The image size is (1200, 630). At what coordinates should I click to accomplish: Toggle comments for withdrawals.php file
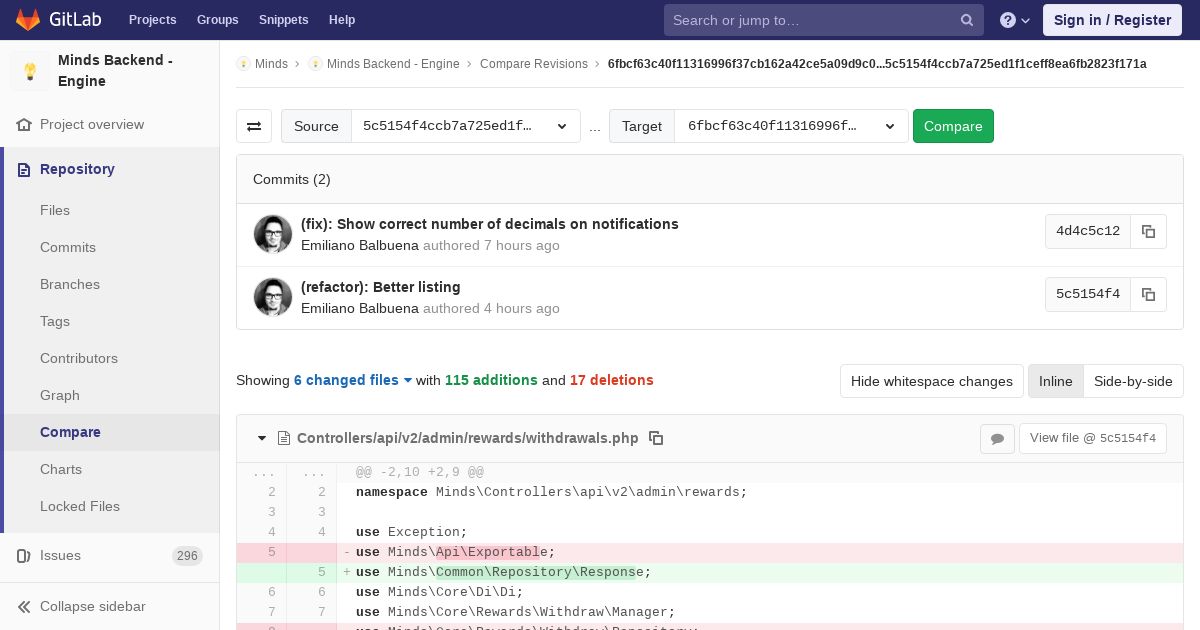[x=997, y=438]
